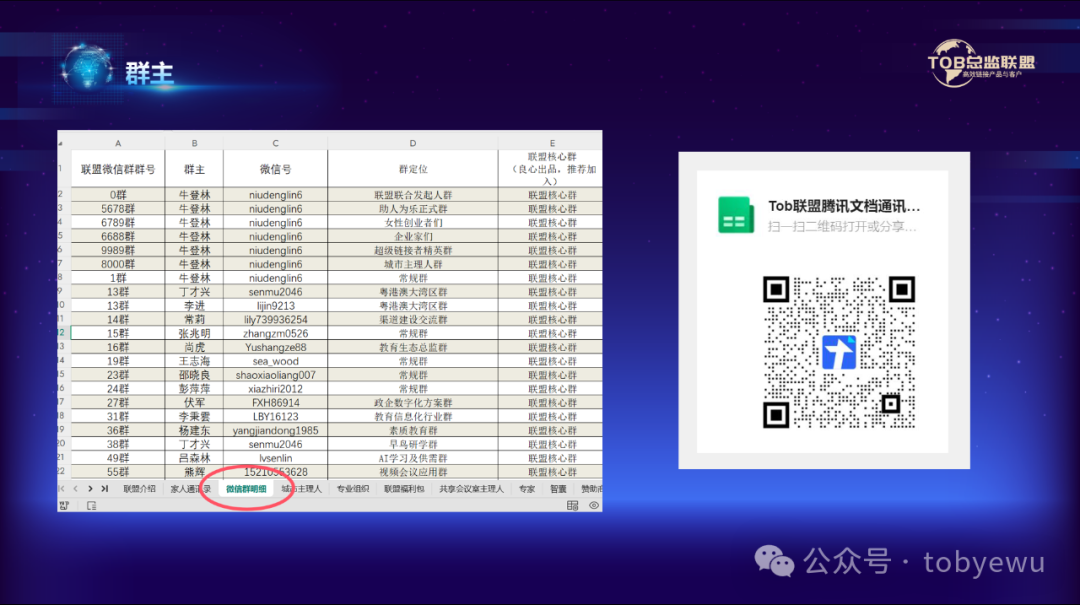Screen dimensions: 1080x605
Task: Click the 联盟微信群群号 header cell
Action: pos(118,169)
